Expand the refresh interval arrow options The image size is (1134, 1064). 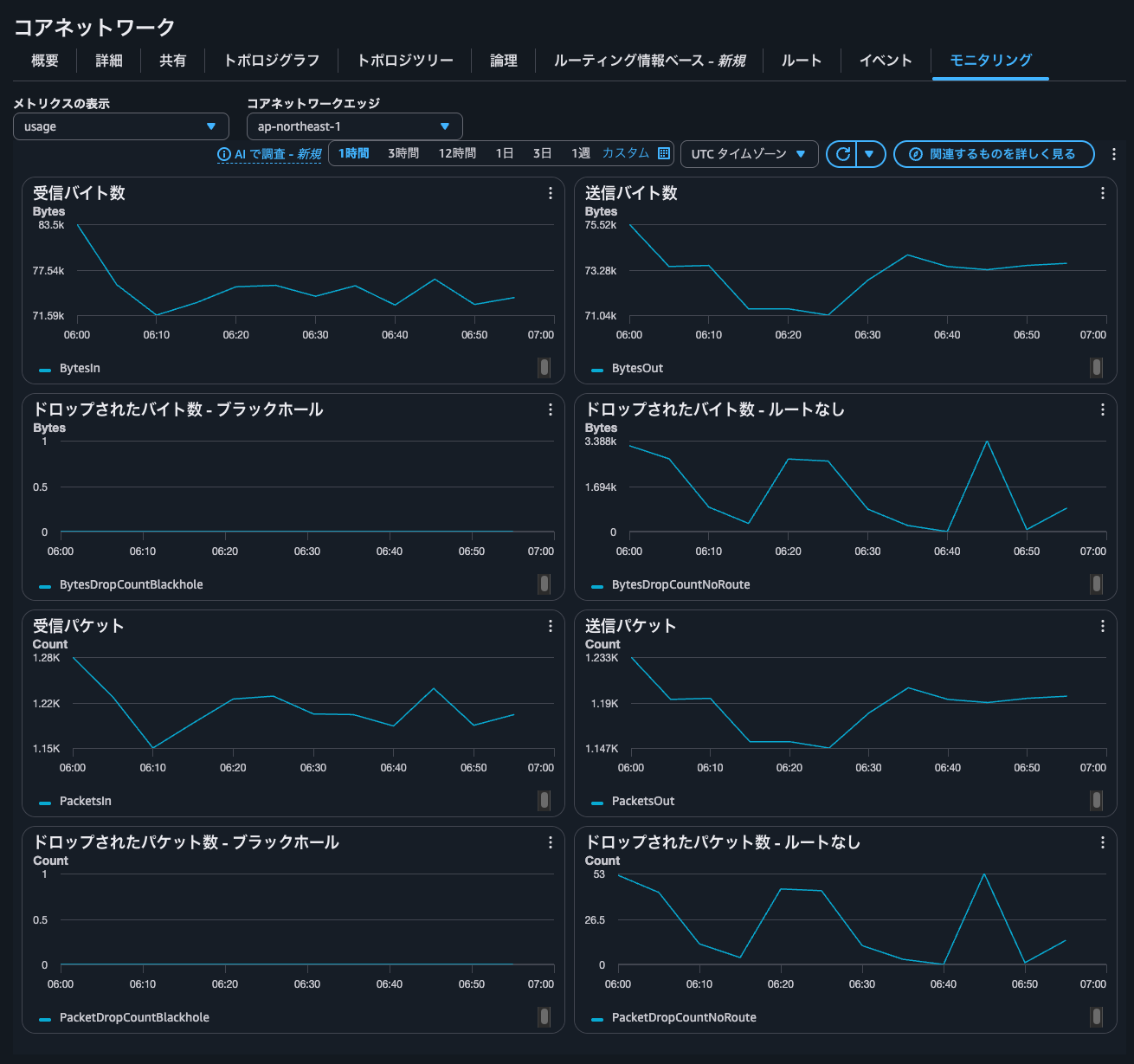870,154
